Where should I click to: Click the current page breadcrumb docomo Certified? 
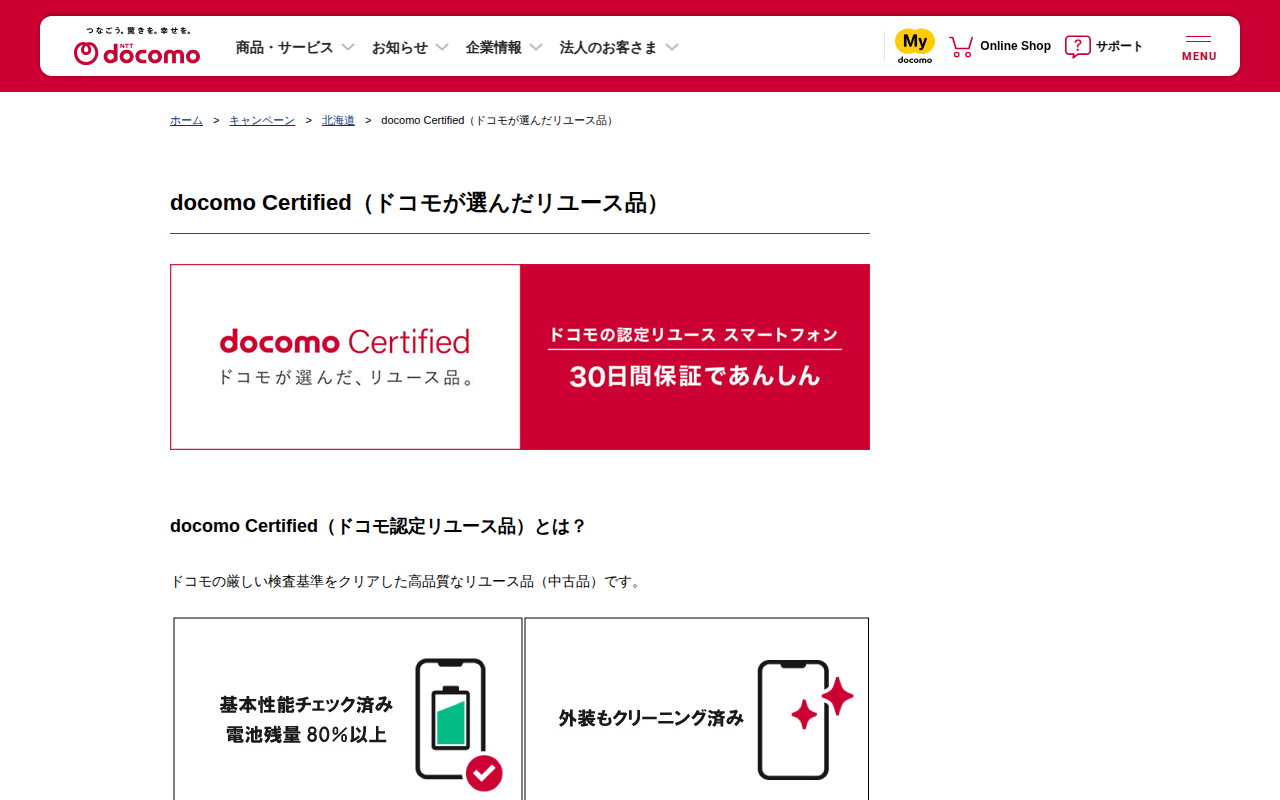[499, 120]
